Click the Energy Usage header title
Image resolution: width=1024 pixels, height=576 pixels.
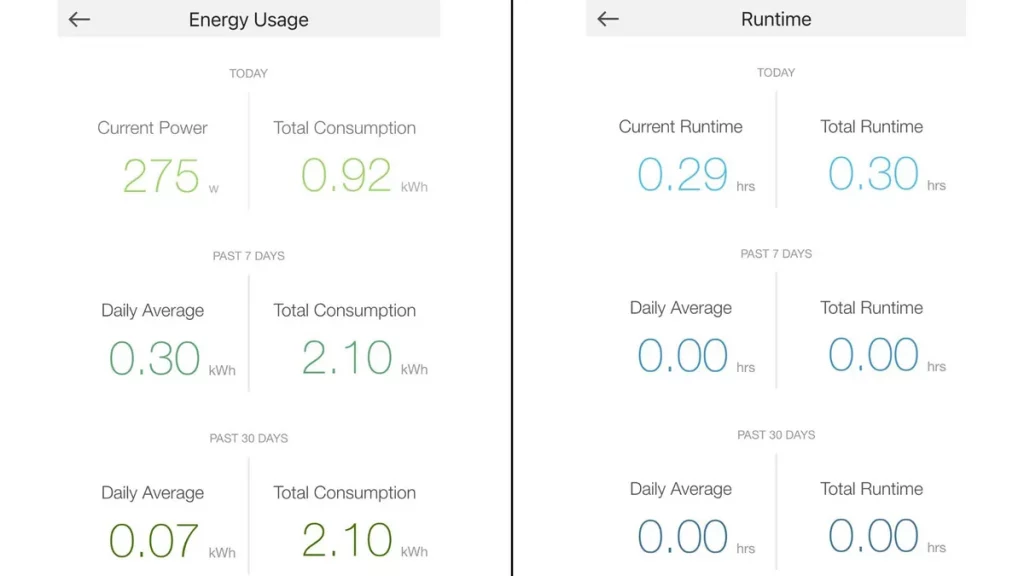pyautogui.click(x=248, y=20)
